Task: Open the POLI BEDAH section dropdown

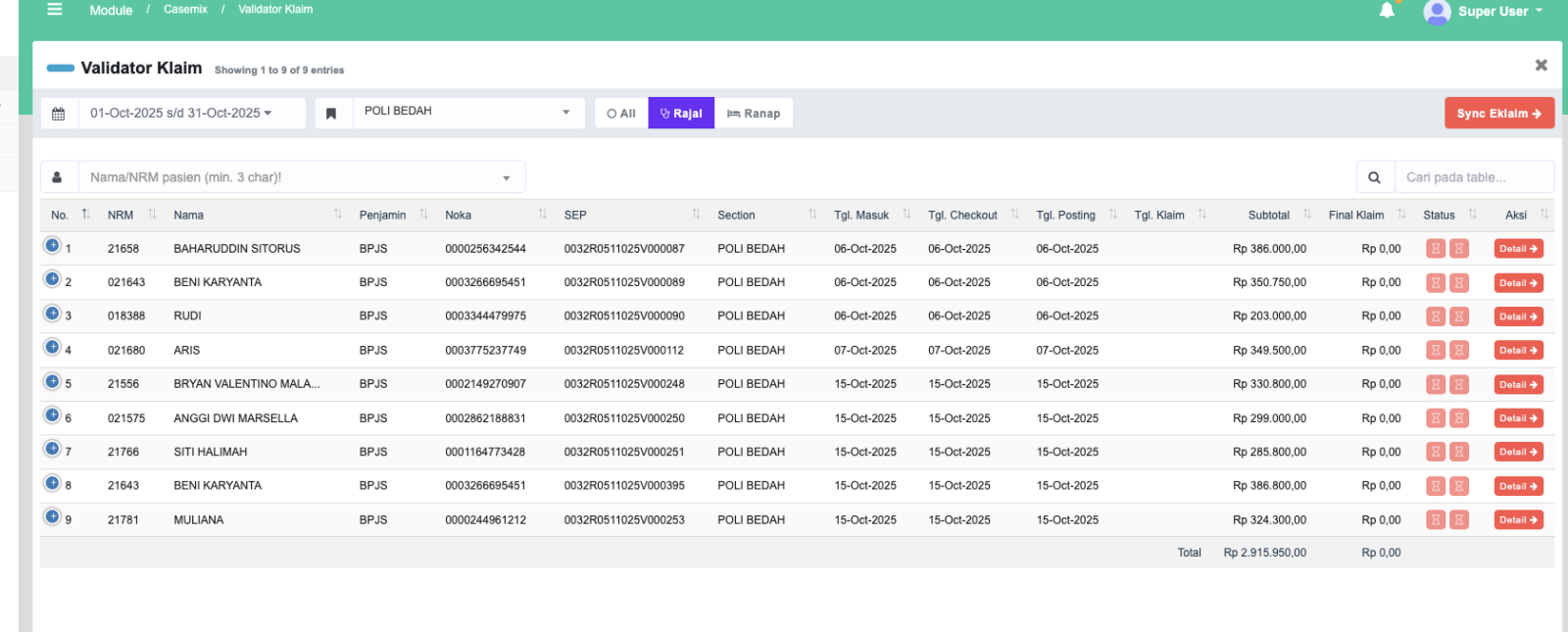Action: [467, 112]
